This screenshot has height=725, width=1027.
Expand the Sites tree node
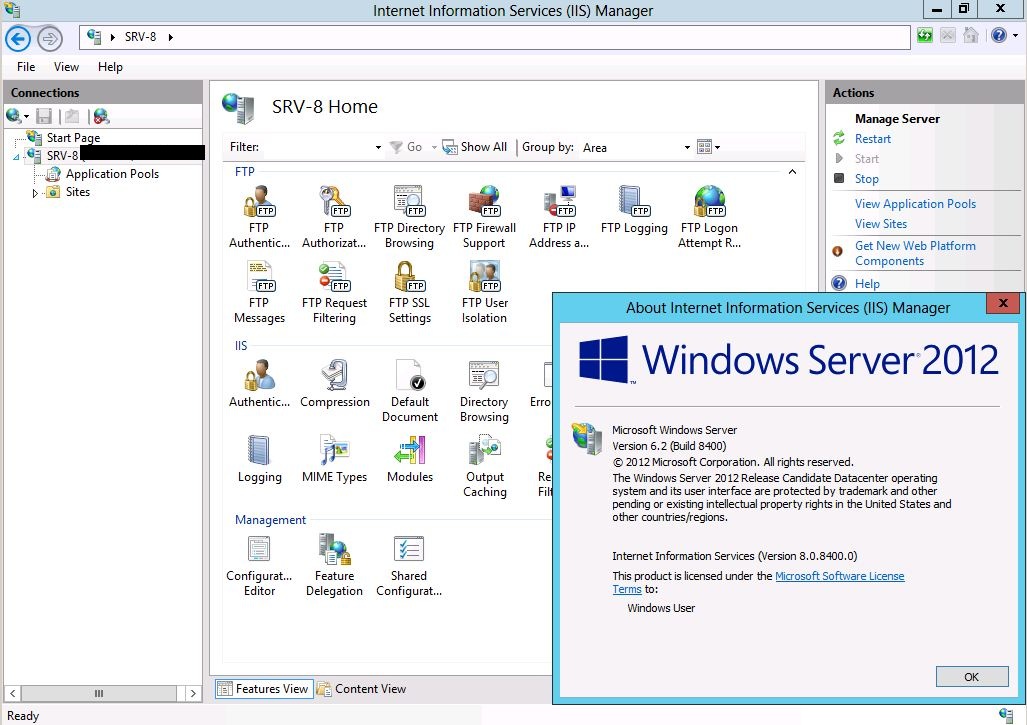point(36,193)
